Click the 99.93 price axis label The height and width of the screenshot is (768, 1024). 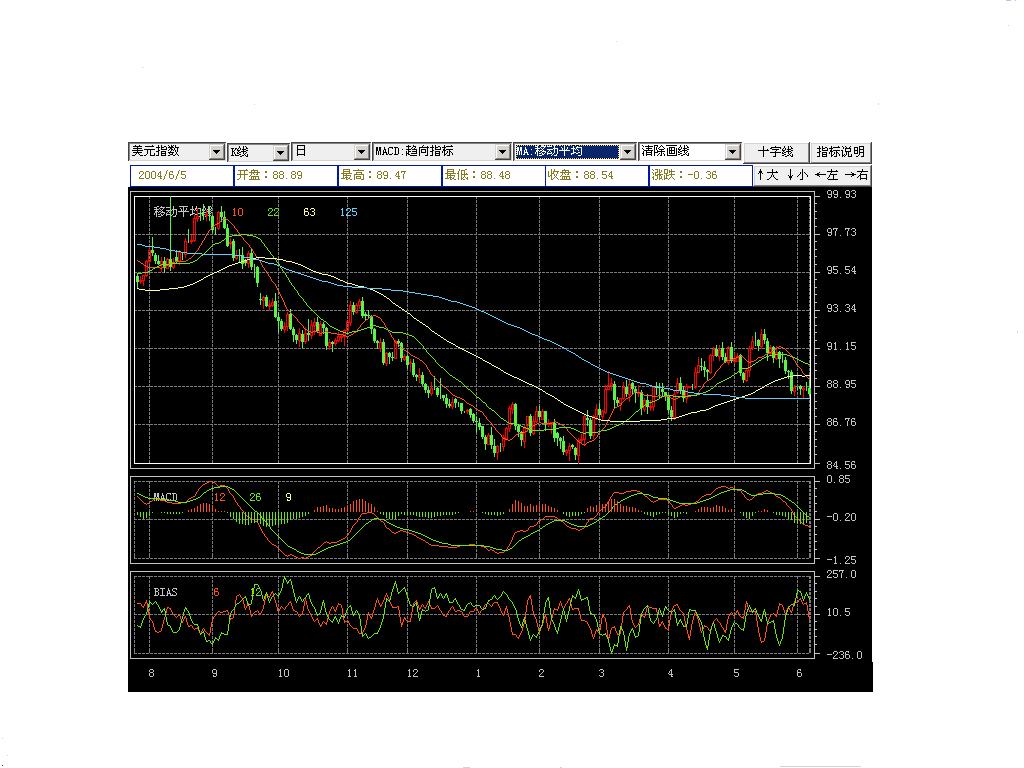click(x=841, y=195)
